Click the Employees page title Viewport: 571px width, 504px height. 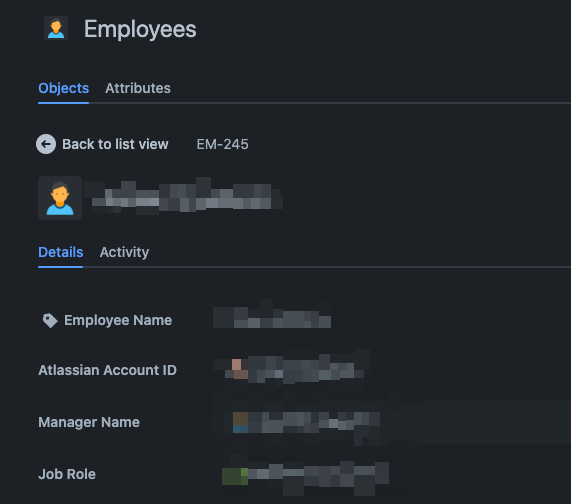[140, 29]
